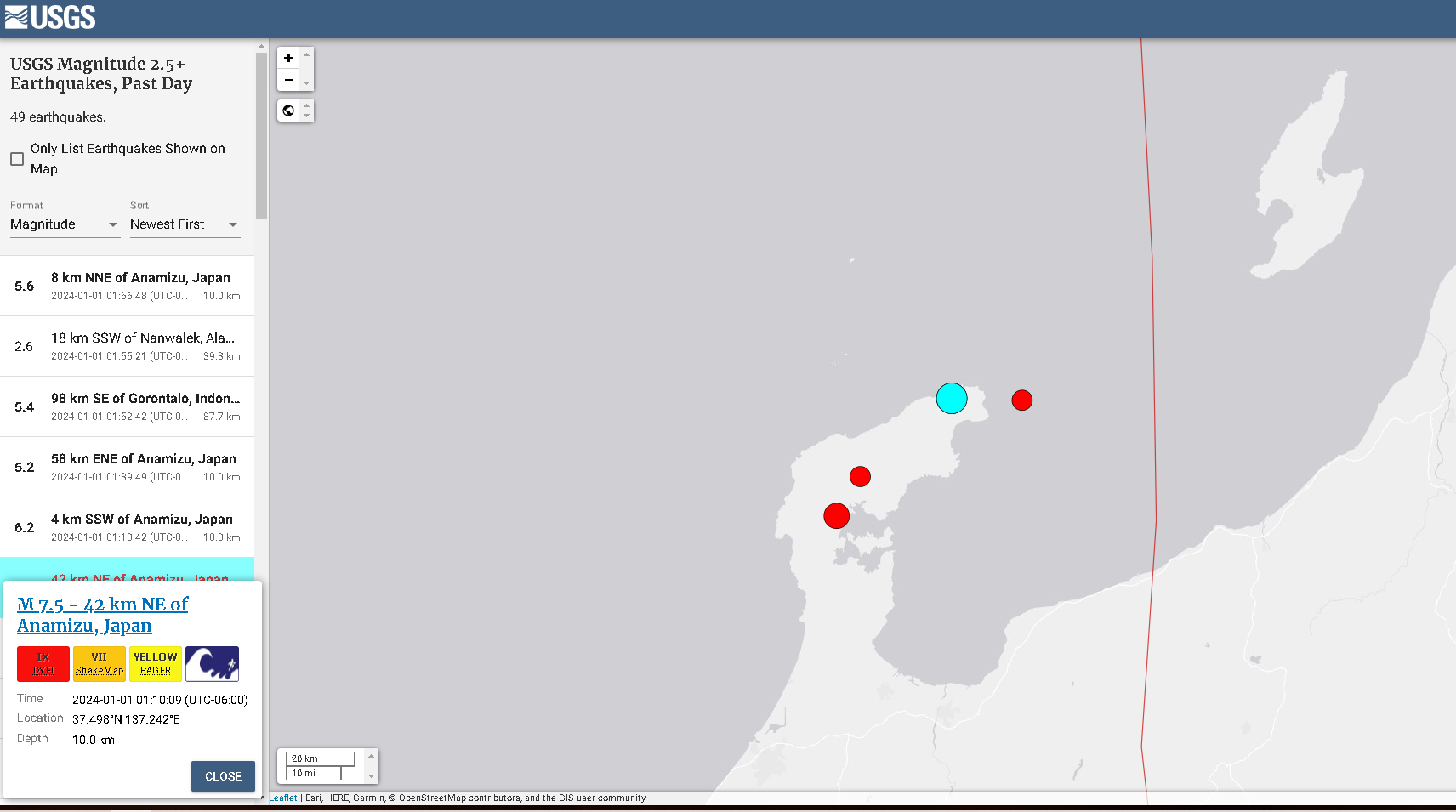Open the Sort Newest First dropdown
The image size is (1456, 812).
click(185, 224)
